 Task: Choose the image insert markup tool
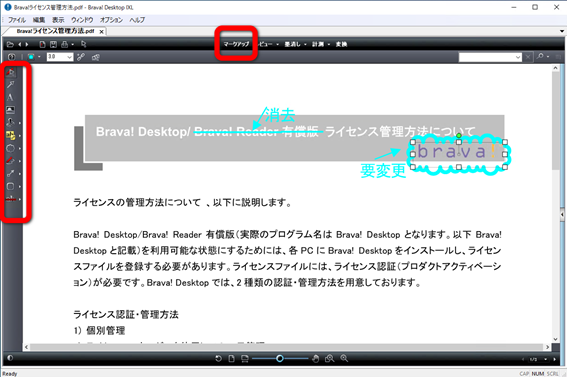tap(10, 110)
